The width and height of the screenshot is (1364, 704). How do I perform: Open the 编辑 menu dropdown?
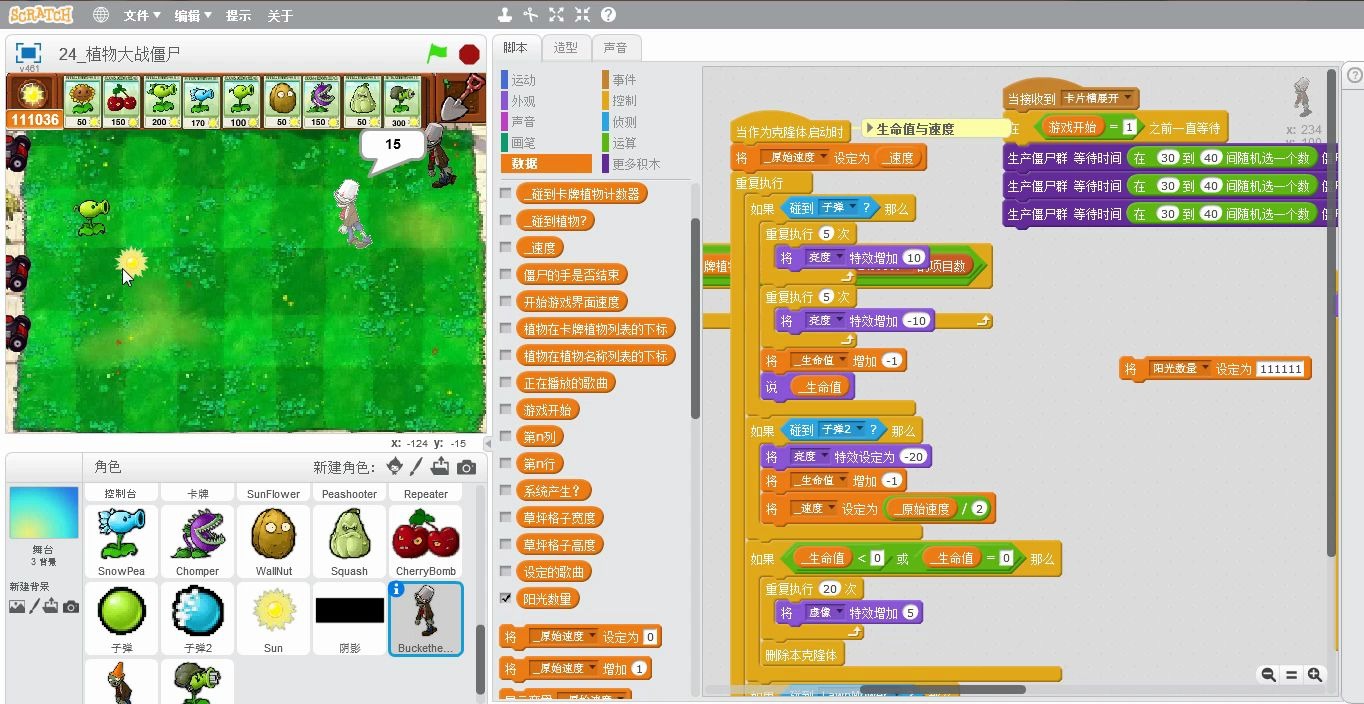click(192, 15)
